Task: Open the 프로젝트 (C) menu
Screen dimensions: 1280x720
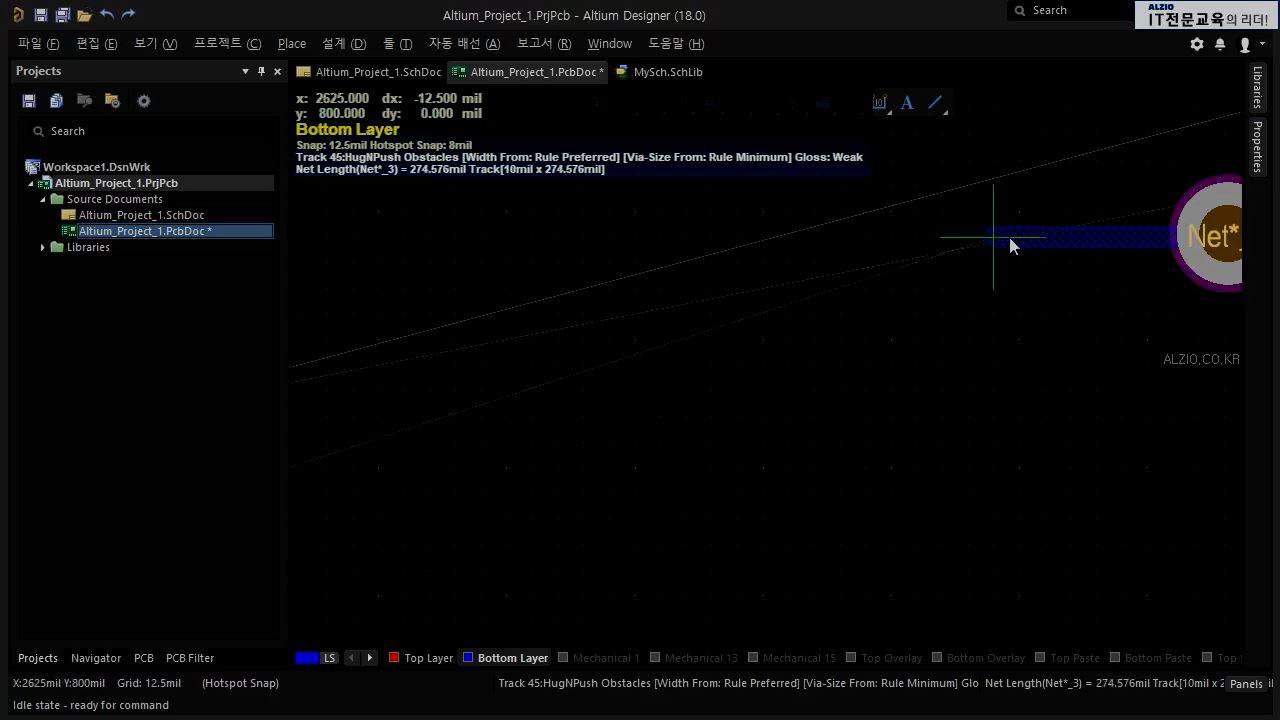Action: click(x=227, y=44)
